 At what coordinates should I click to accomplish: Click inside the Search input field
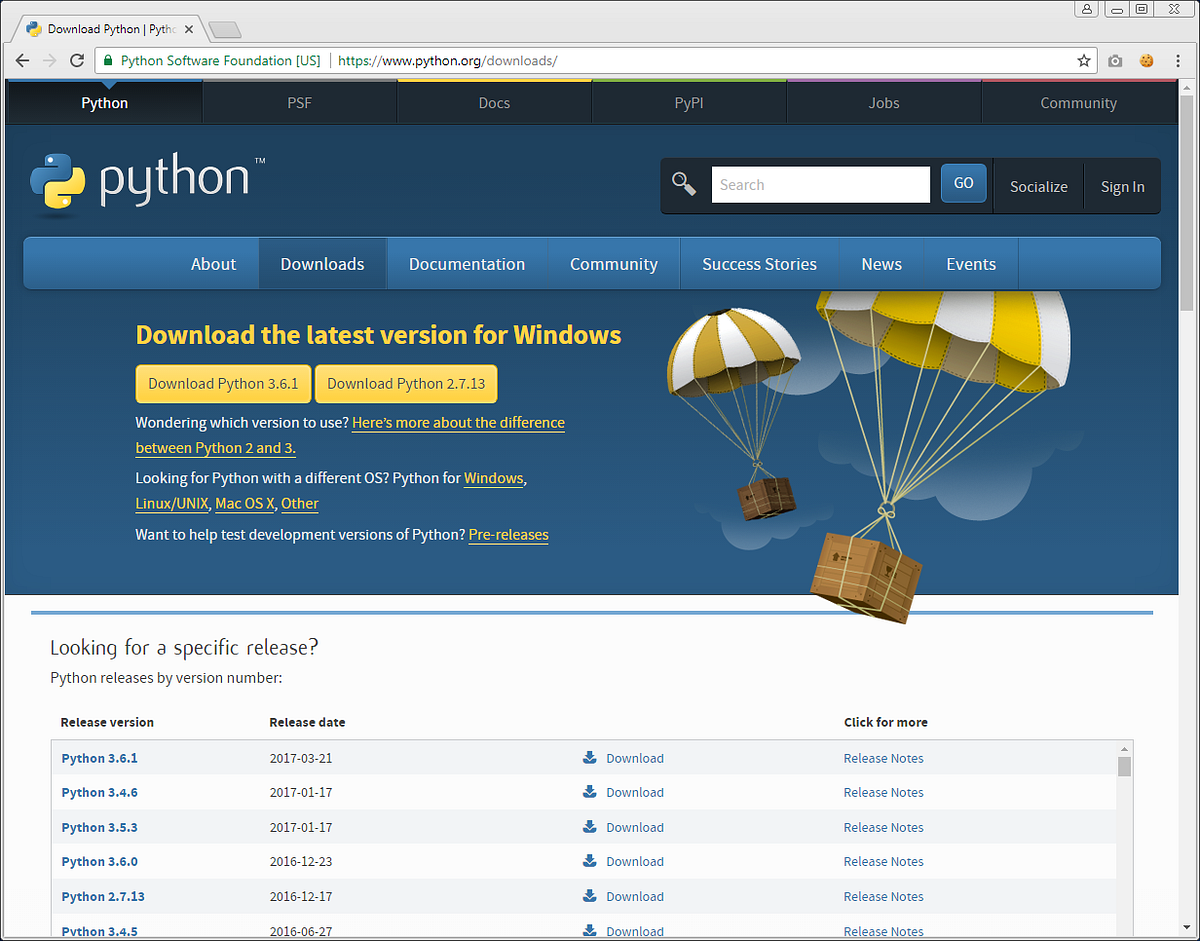coord(820,184)
